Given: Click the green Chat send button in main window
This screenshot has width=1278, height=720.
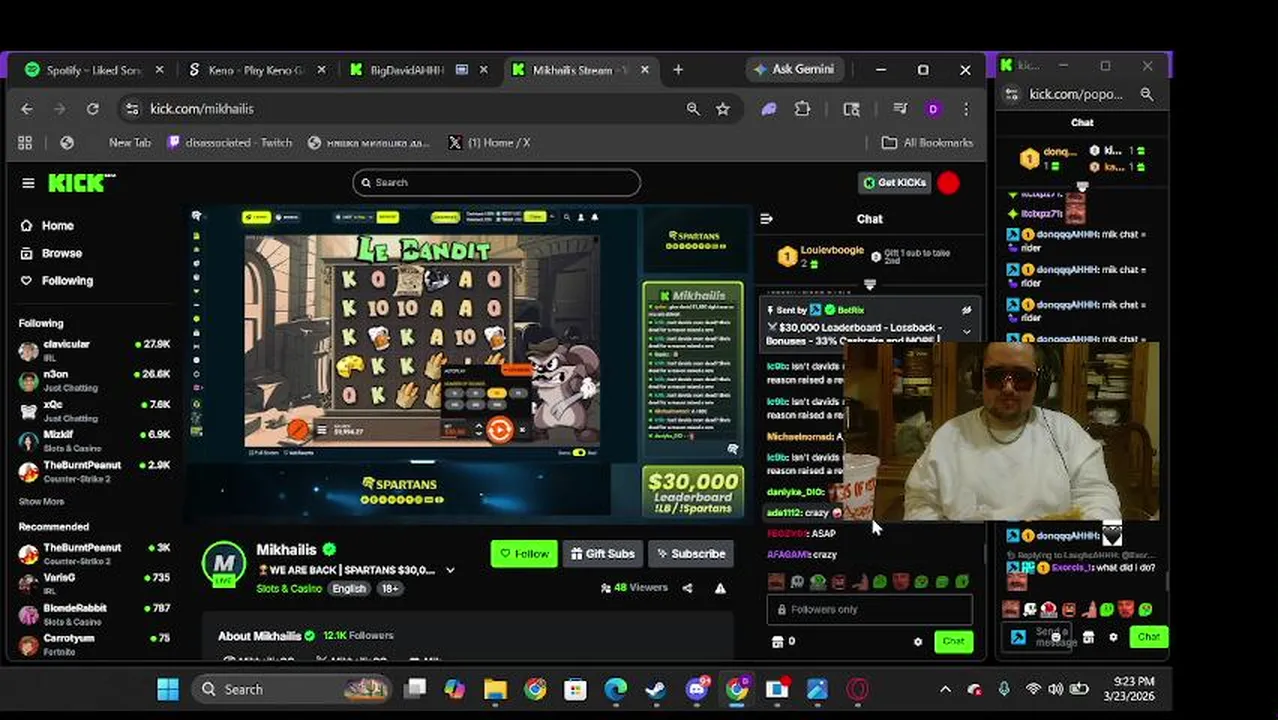Looking at the screenshot, I should tap(953, 641).
